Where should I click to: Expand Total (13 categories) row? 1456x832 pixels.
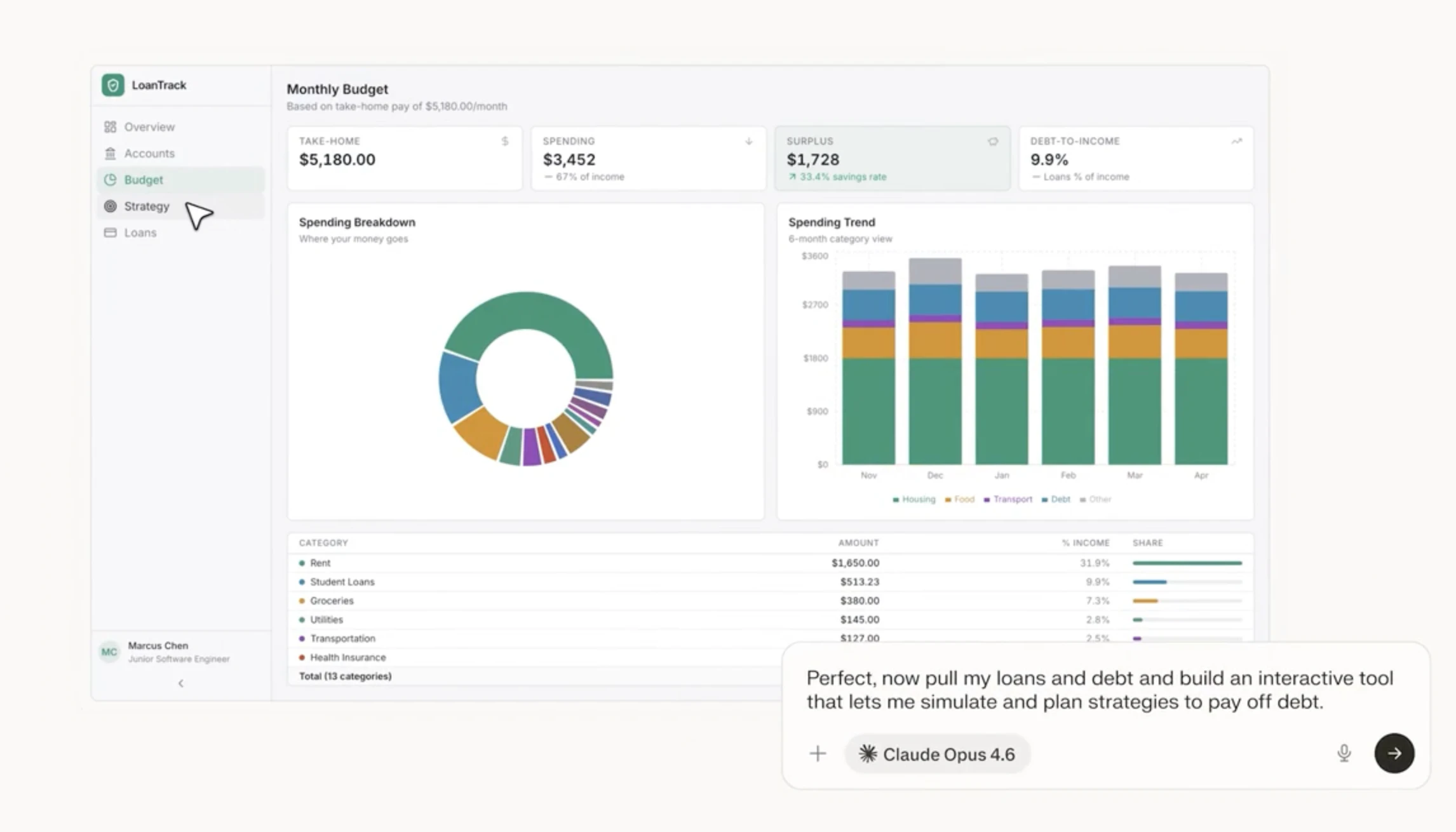pos(345,676)
